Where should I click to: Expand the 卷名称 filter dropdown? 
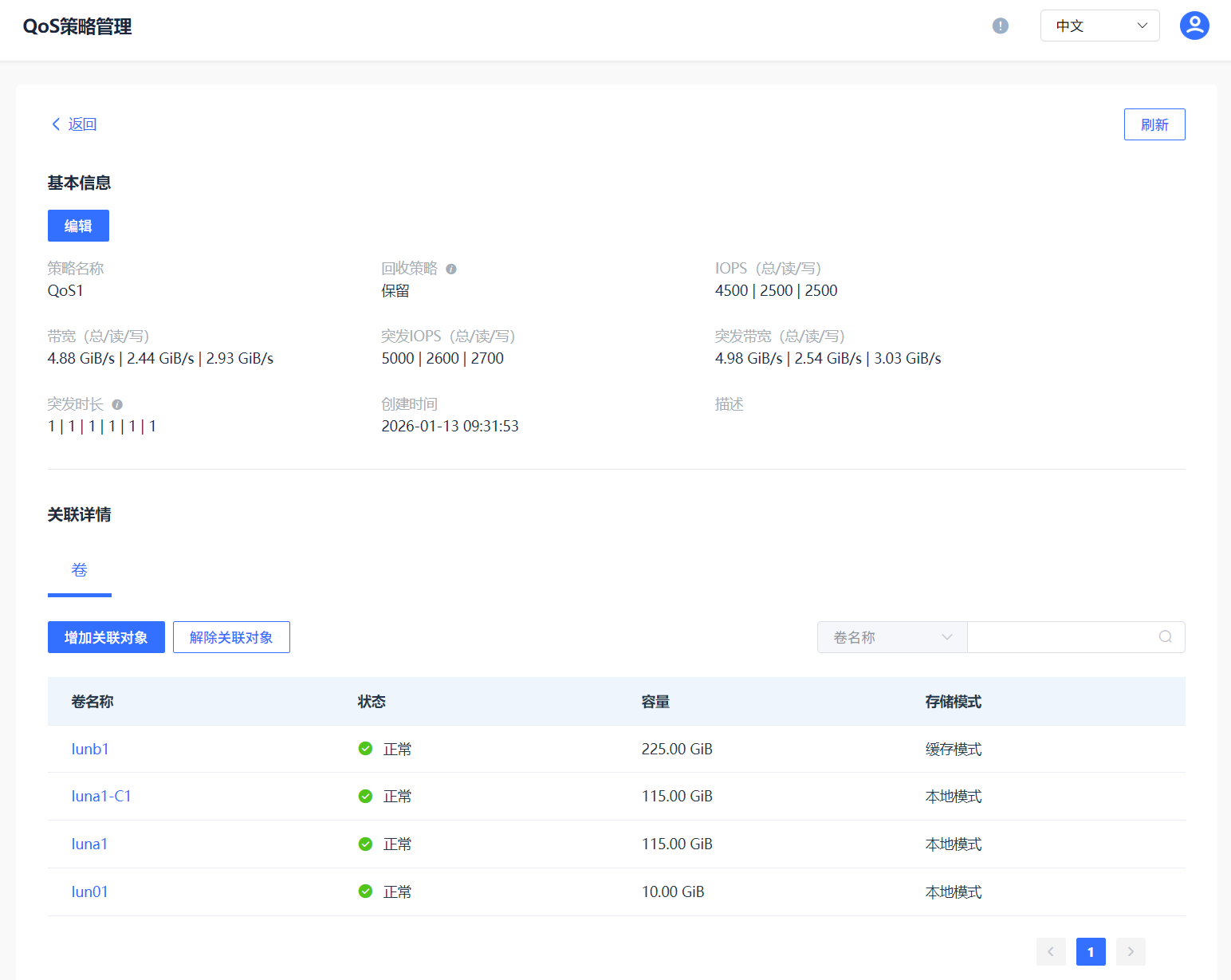pos(891,637)
